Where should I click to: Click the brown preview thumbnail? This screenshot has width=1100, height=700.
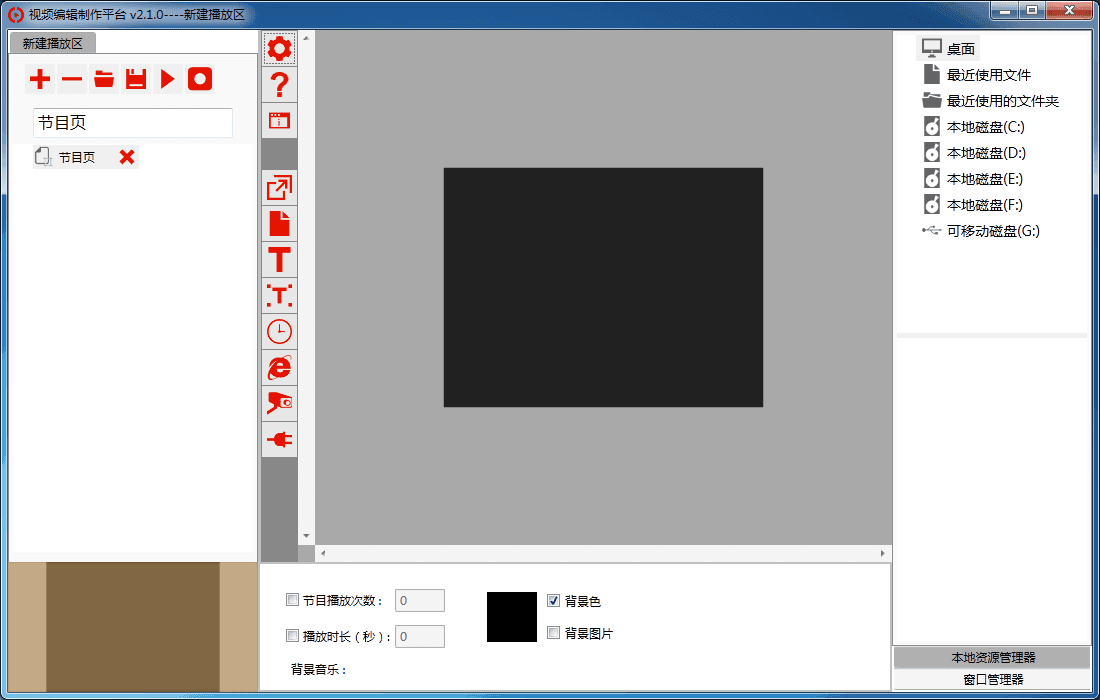[133, 626]
